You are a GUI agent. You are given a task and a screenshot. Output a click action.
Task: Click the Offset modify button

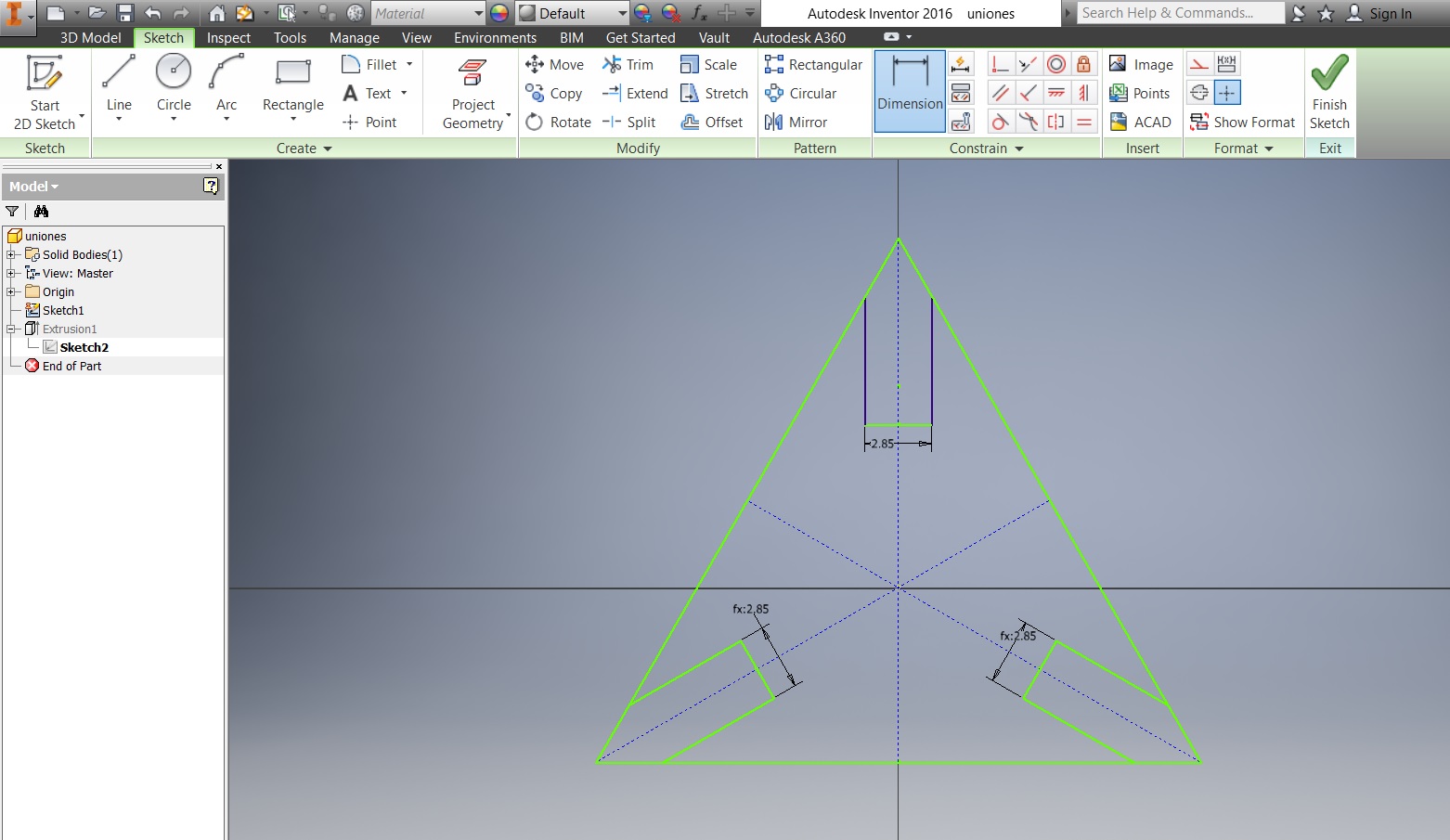[x=712, y=122]
